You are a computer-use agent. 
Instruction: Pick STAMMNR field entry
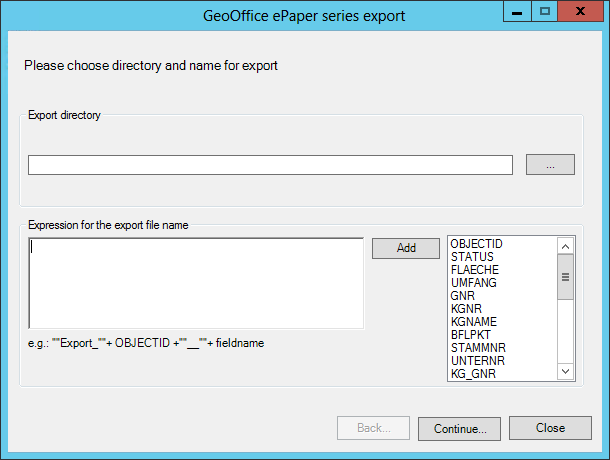(x=477, y=348)
